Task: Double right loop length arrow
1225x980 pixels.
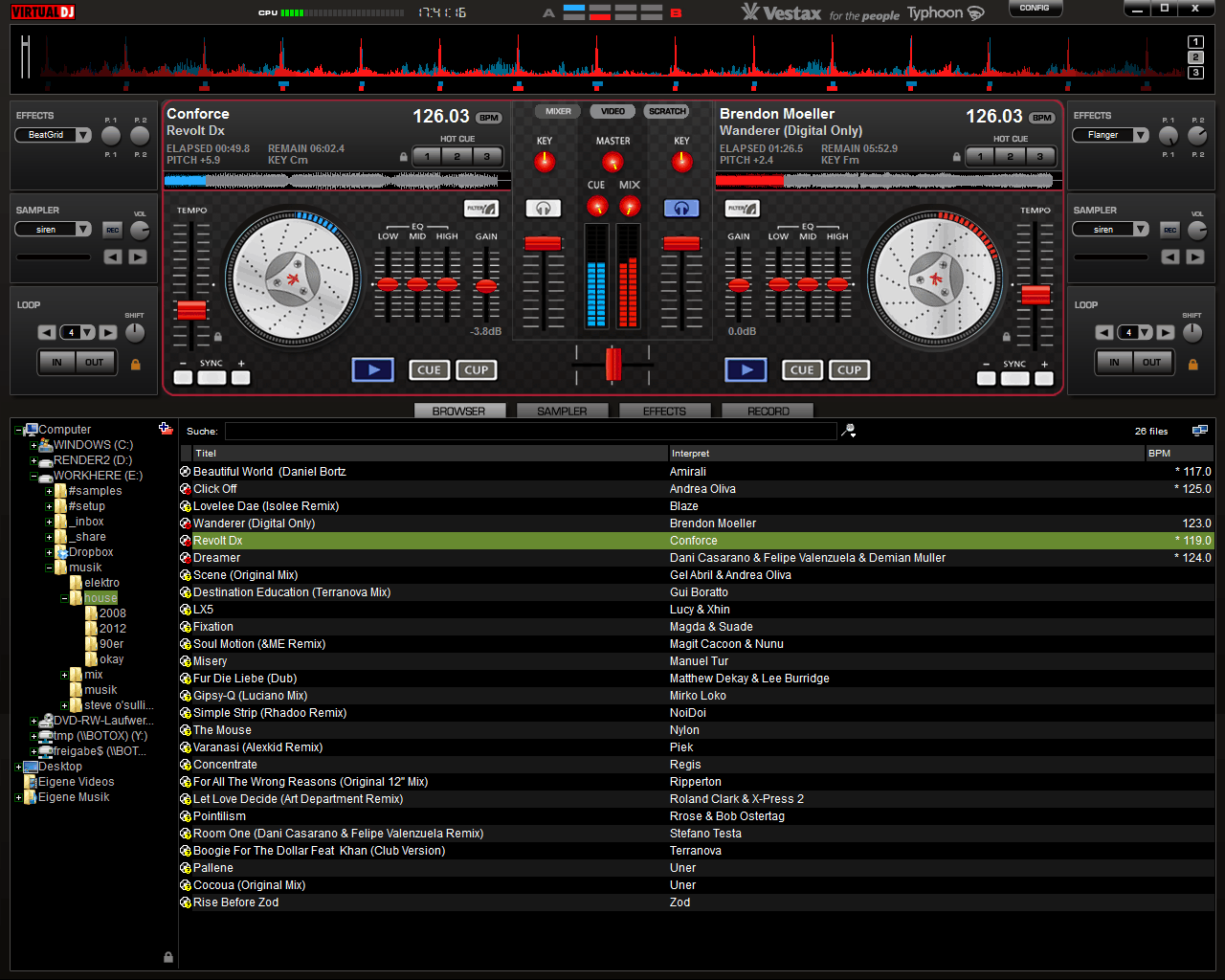Action: coord(1166,332)
